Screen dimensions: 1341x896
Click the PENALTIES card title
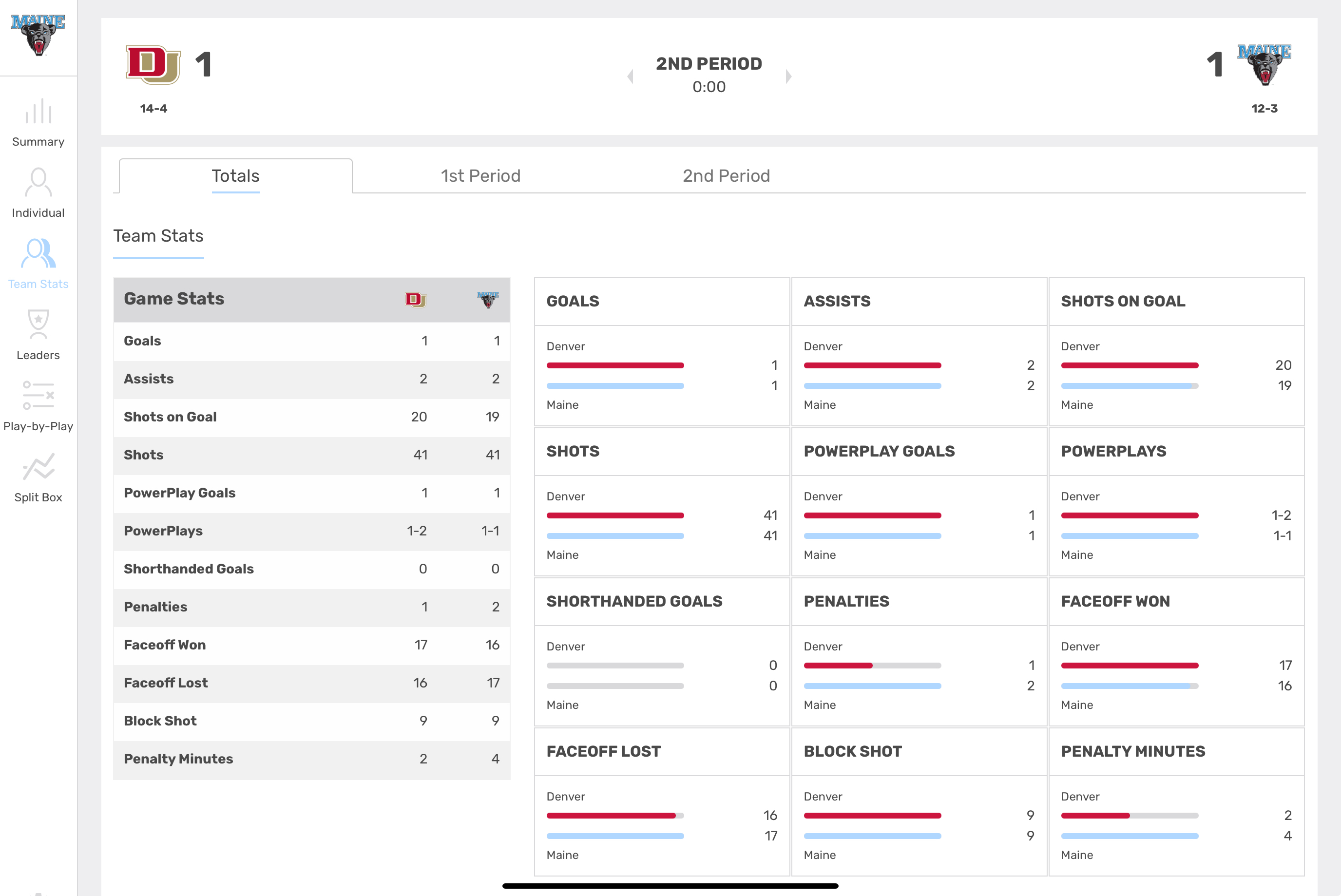[x=846, y=602]
